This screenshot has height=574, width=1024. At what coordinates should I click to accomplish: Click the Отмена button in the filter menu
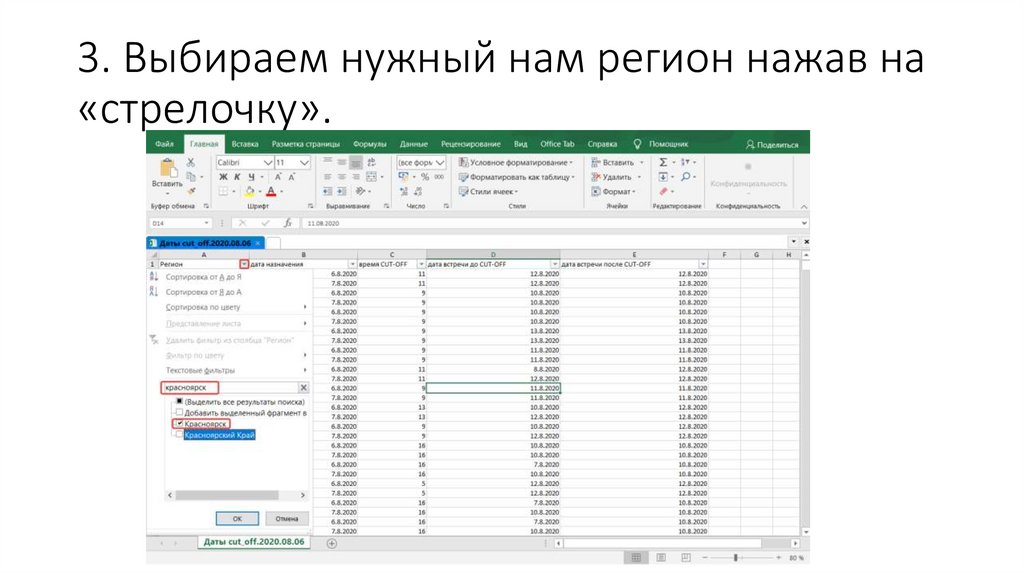click(287, 518)
